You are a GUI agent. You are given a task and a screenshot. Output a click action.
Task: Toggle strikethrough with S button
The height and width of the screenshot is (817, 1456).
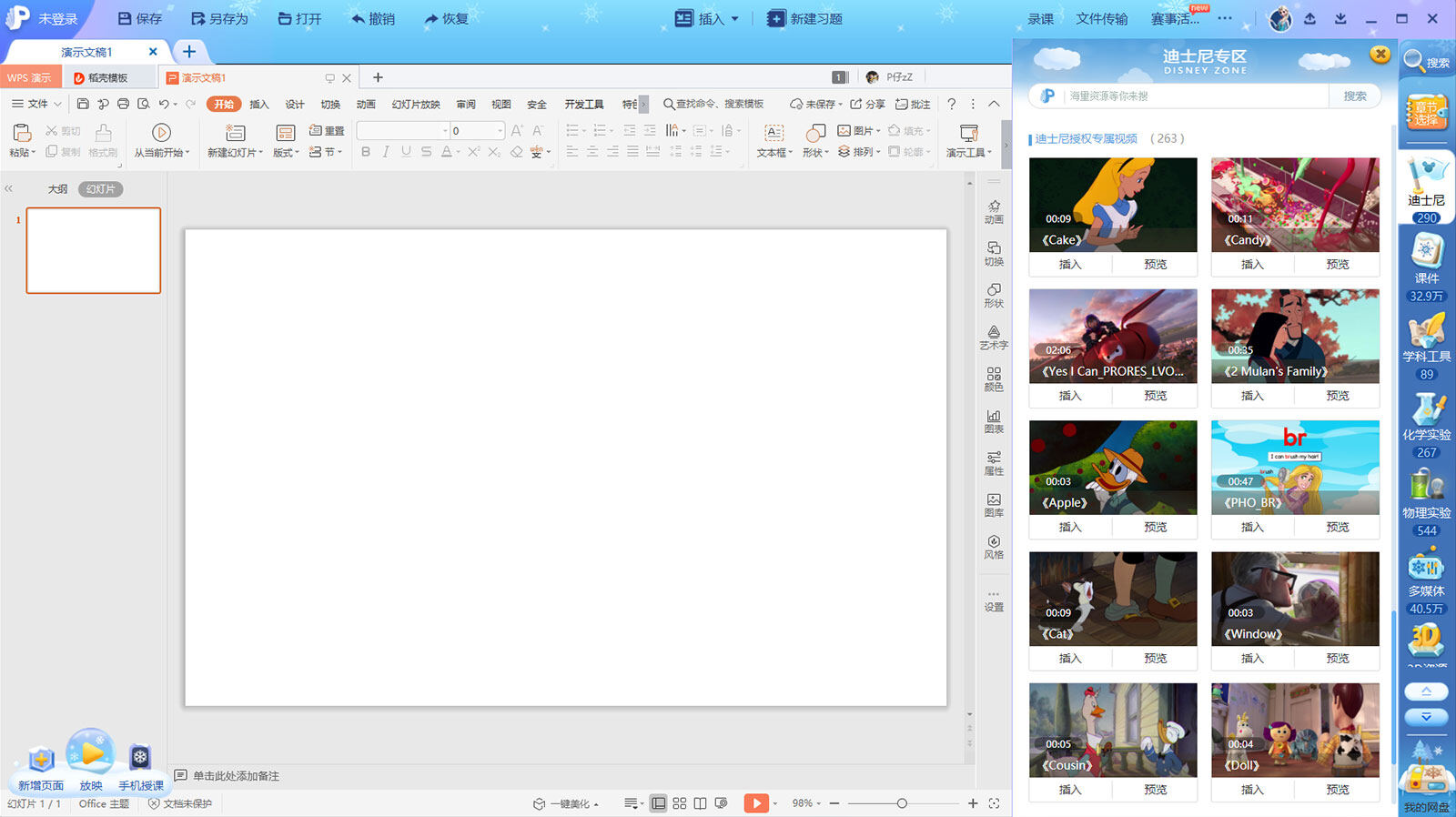[426, 152]
